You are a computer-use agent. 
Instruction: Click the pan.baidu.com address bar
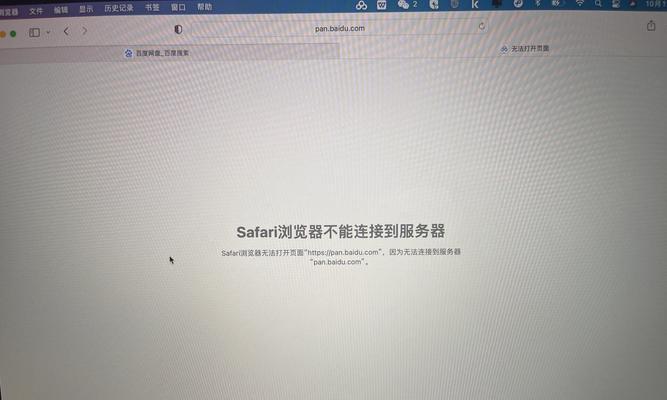click(339, 28)
